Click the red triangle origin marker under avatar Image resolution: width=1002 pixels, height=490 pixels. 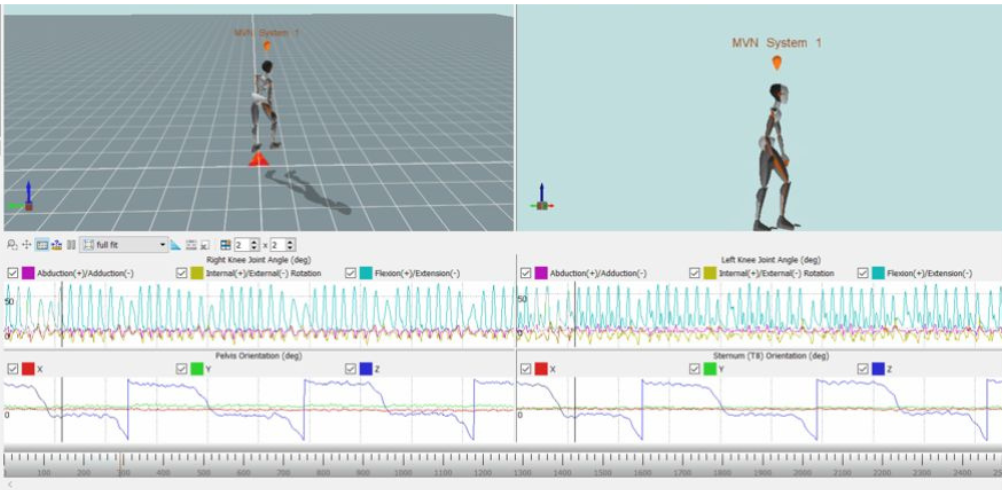click(258, 158)
